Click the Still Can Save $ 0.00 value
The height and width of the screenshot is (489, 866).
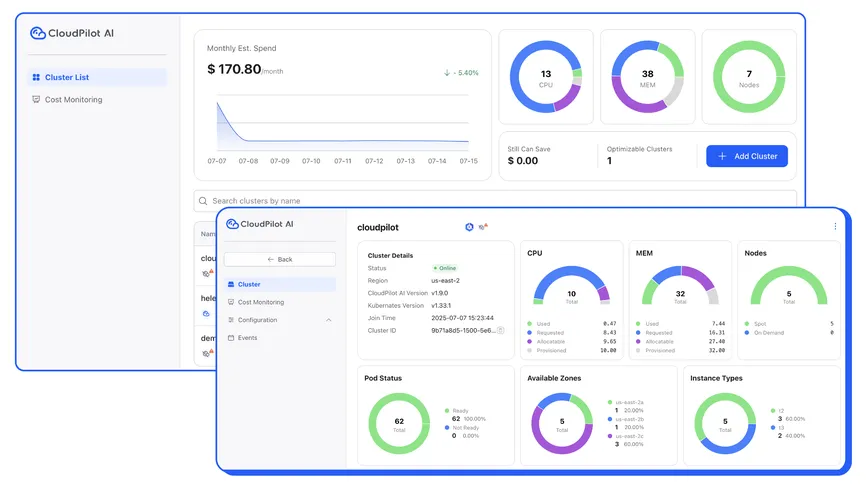click(x=522, y=161)
